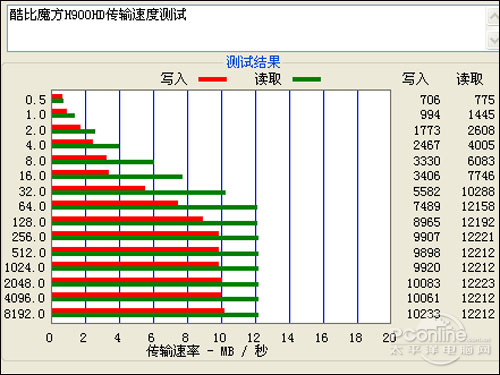Select the 64.0 transfer size label
Screen dimensions: 500x375
pyautogui.click(x=32, y=206)
